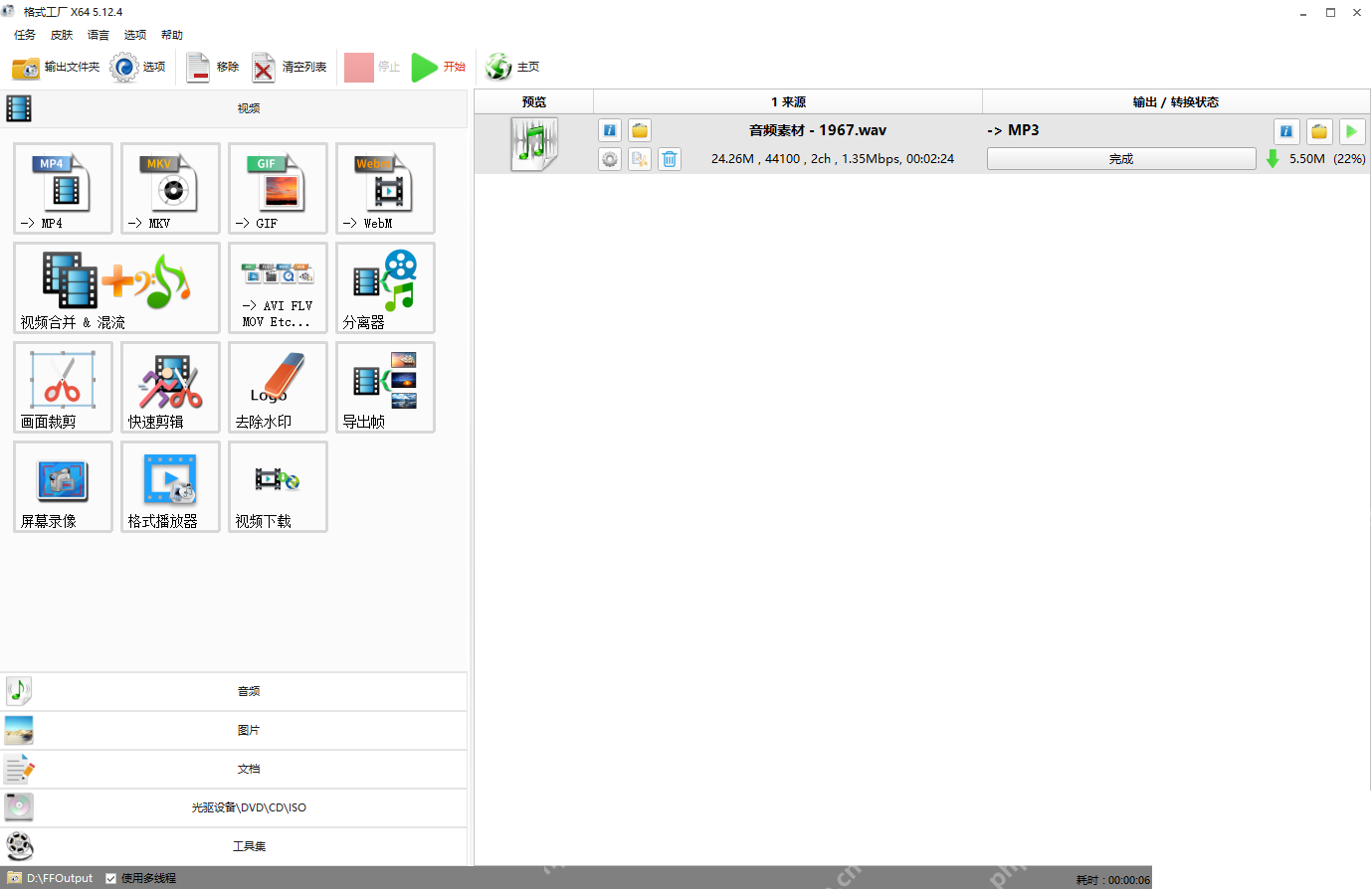Viewport: 1372px width, 889px height.
Task: Choose the -> GIF conversion icon
Action: click(278, 189)
